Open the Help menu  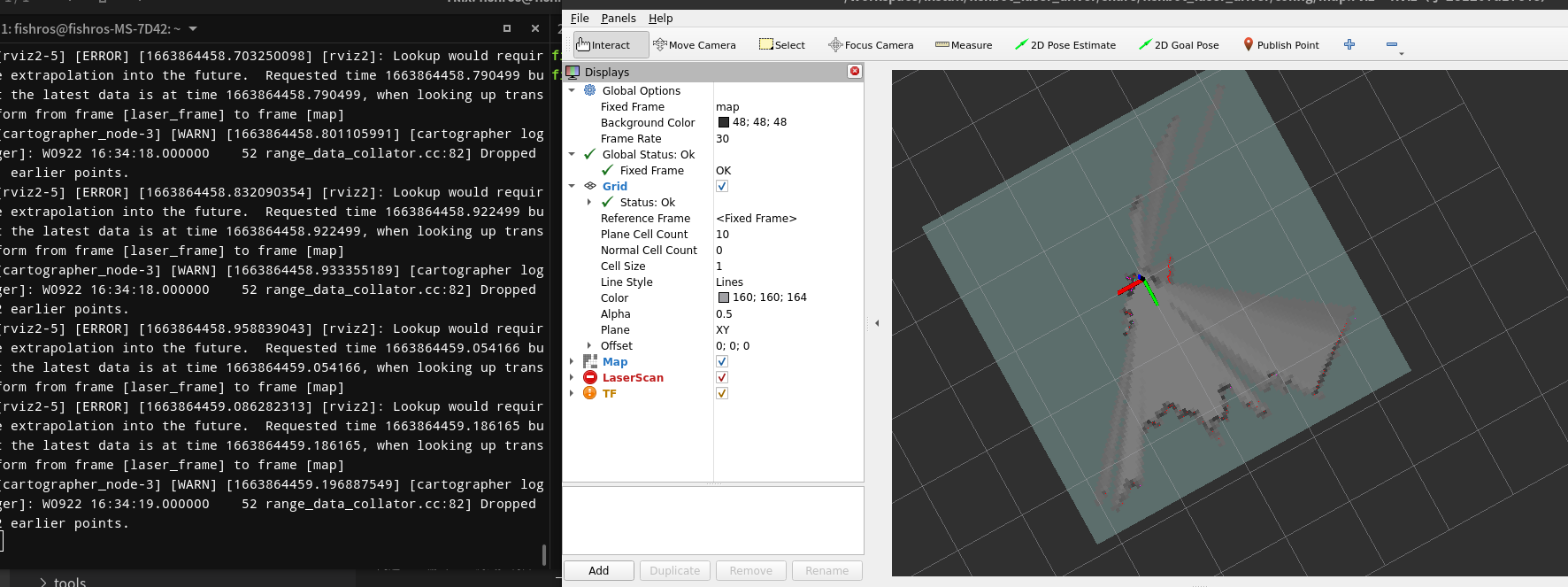coord(661,18)
